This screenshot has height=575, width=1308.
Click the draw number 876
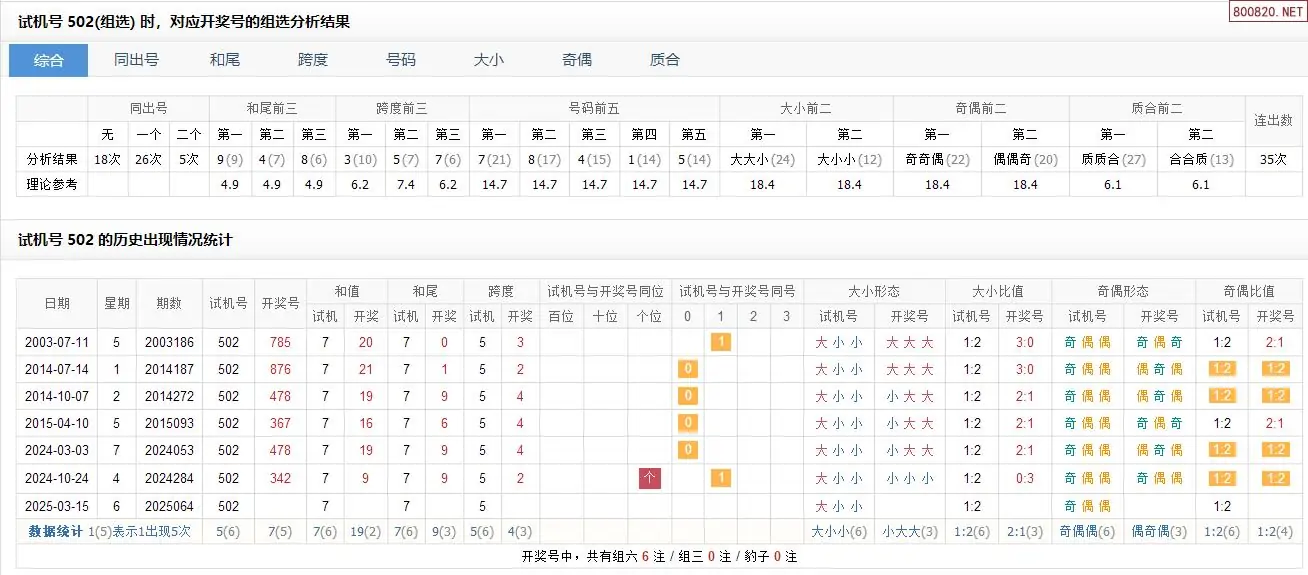point(281,369)
